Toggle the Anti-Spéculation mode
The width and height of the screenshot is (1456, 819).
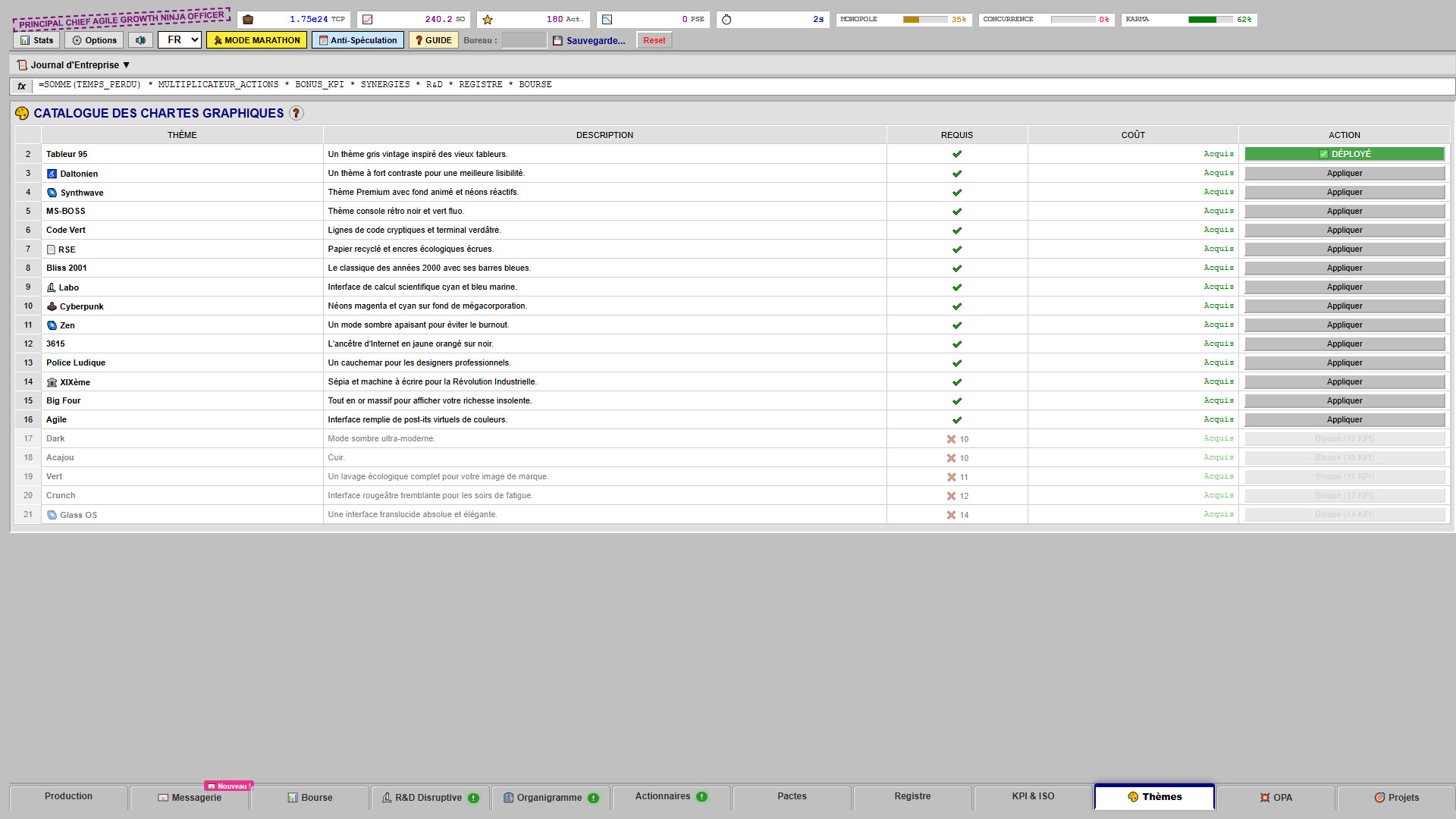(x=358, y=40)
